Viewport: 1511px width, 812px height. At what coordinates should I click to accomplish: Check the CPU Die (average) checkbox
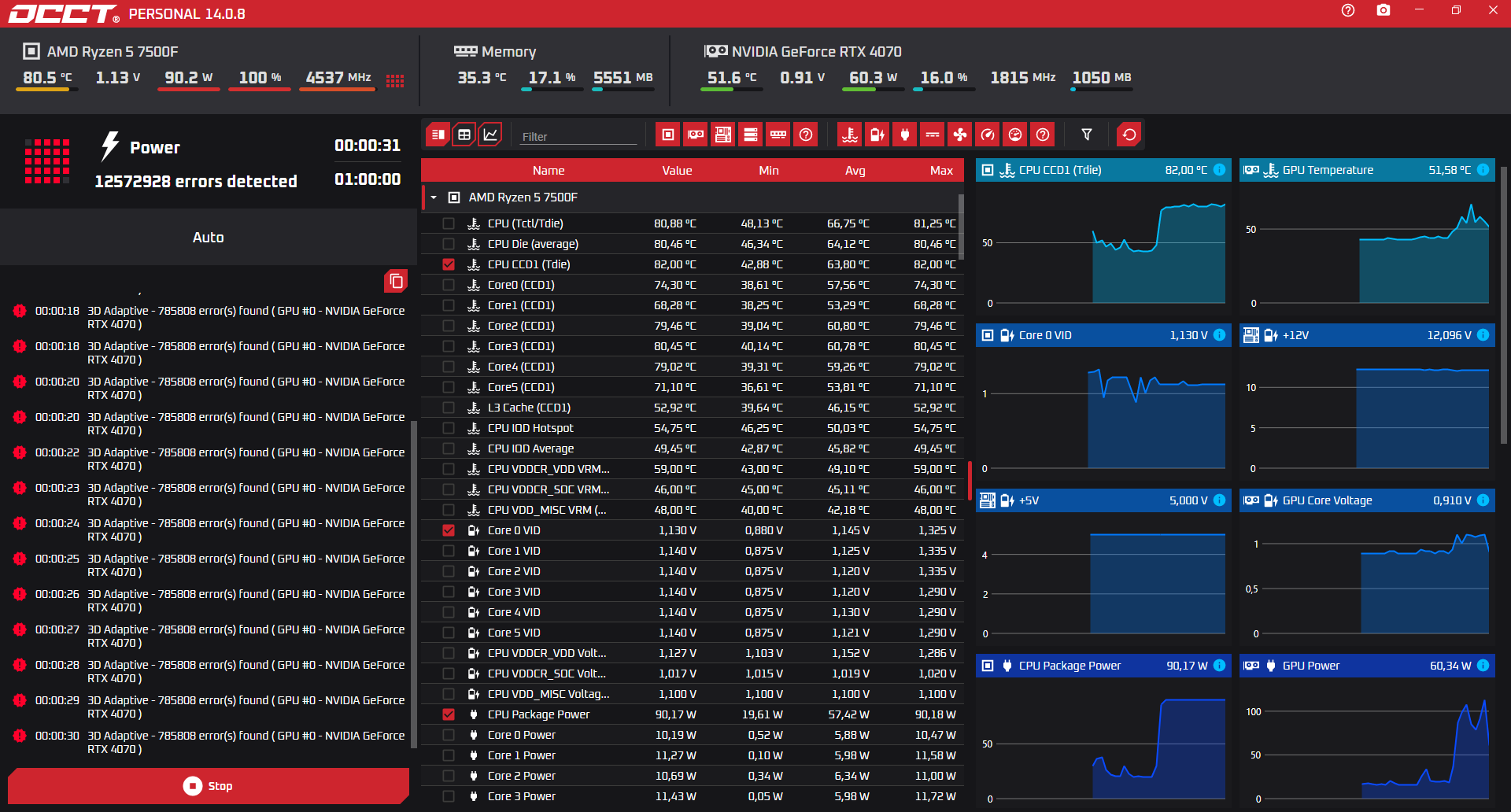point(449,244)
